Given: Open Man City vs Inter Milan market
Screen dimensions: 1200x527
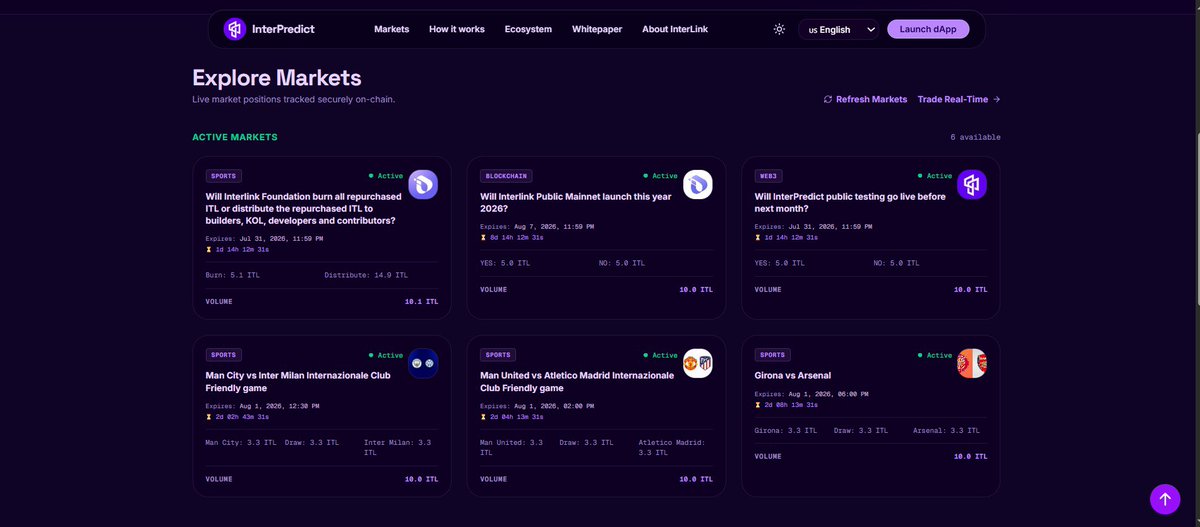Looking at the screenshot, I should tap(300, 382).
